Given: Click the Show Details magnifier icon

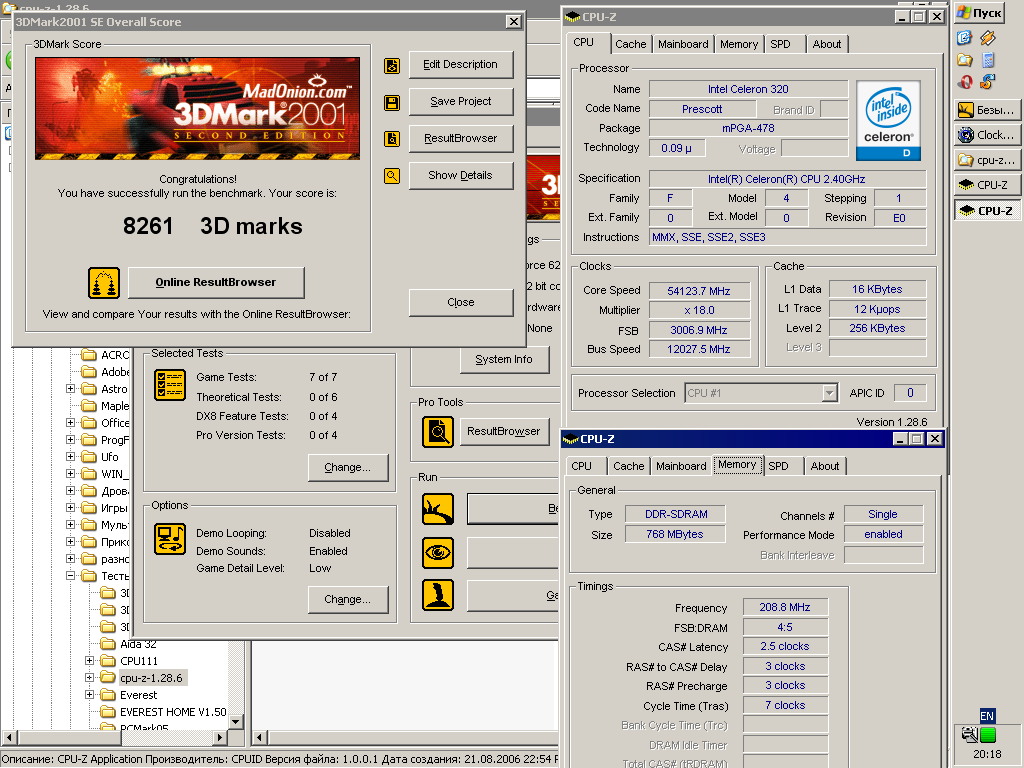Looking at the screenshot, I should click(x=392, y=176).
